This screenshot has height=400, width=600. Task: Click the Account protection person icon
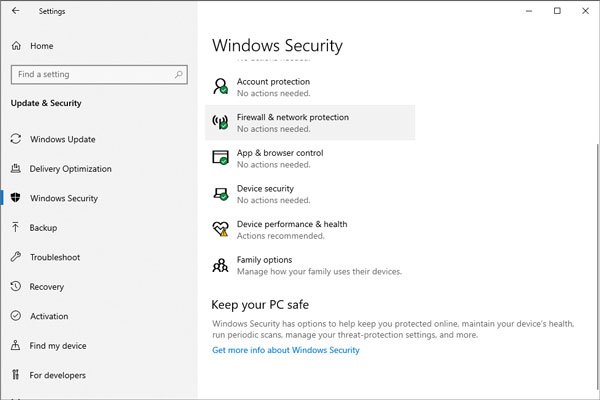[220, 87]
